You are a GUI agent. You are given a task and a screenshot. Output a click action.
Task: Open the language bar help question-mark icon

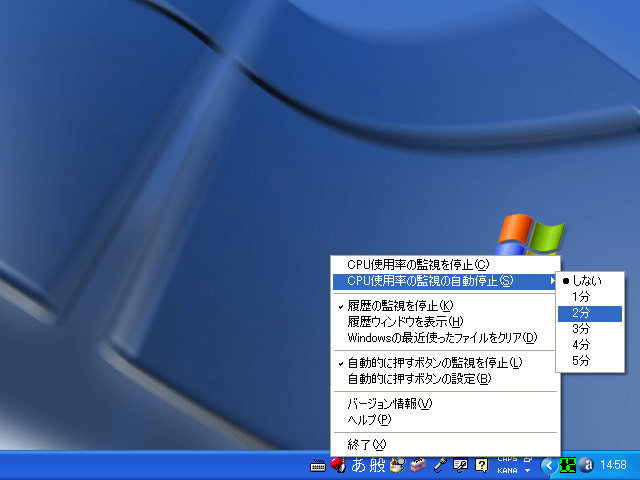[482, 465]
